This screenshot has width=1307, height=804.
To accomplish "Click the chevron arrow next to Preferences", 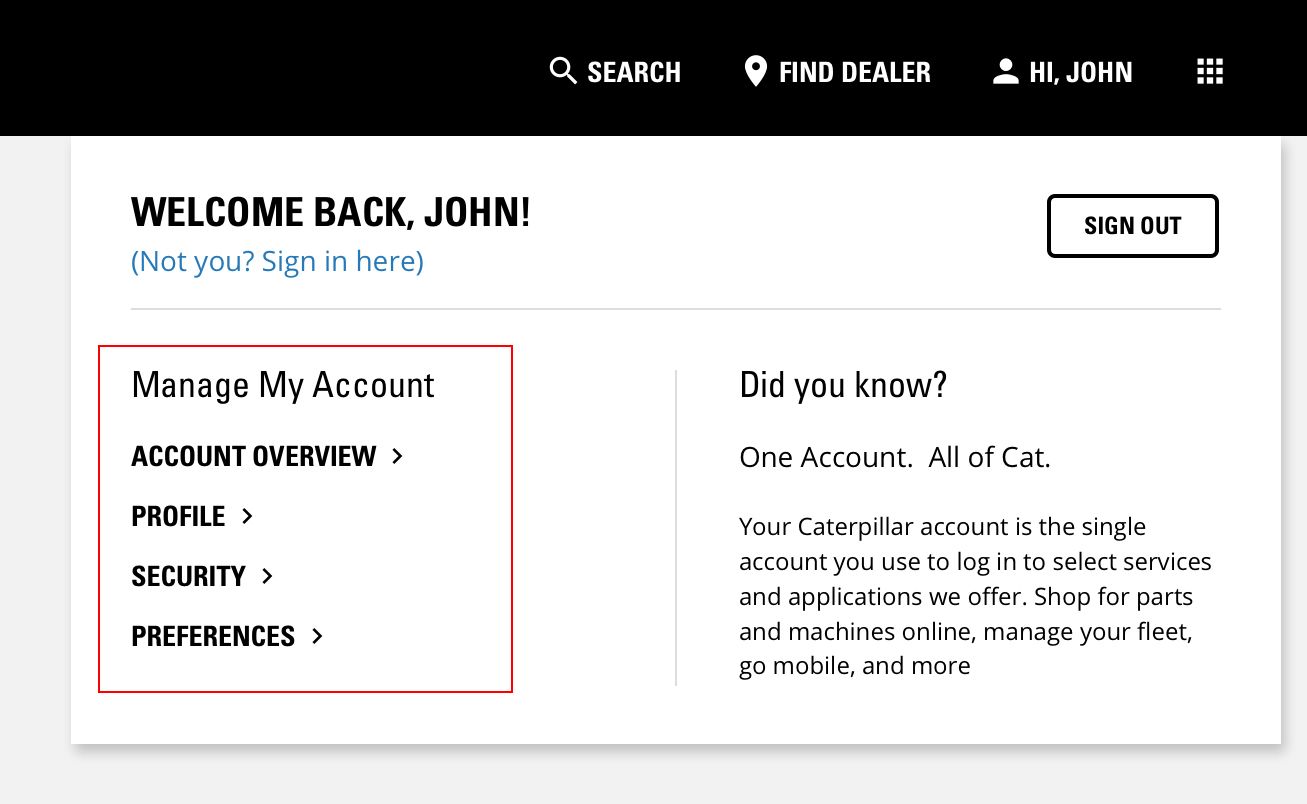I will click(x=317, y=636).
